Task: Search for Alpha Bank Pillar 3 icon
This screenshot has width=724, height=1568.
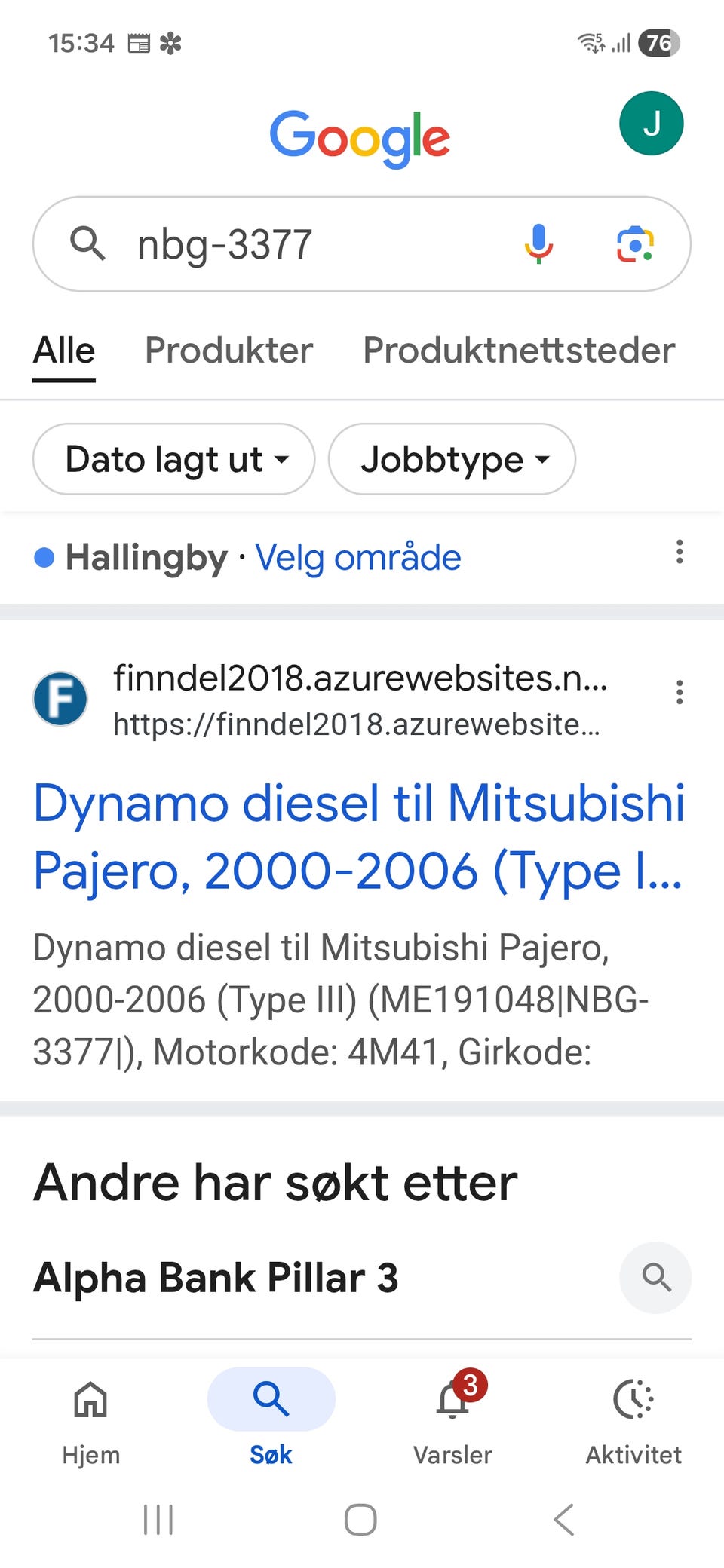Action: pyautogui.click(x=655, y=1278)
